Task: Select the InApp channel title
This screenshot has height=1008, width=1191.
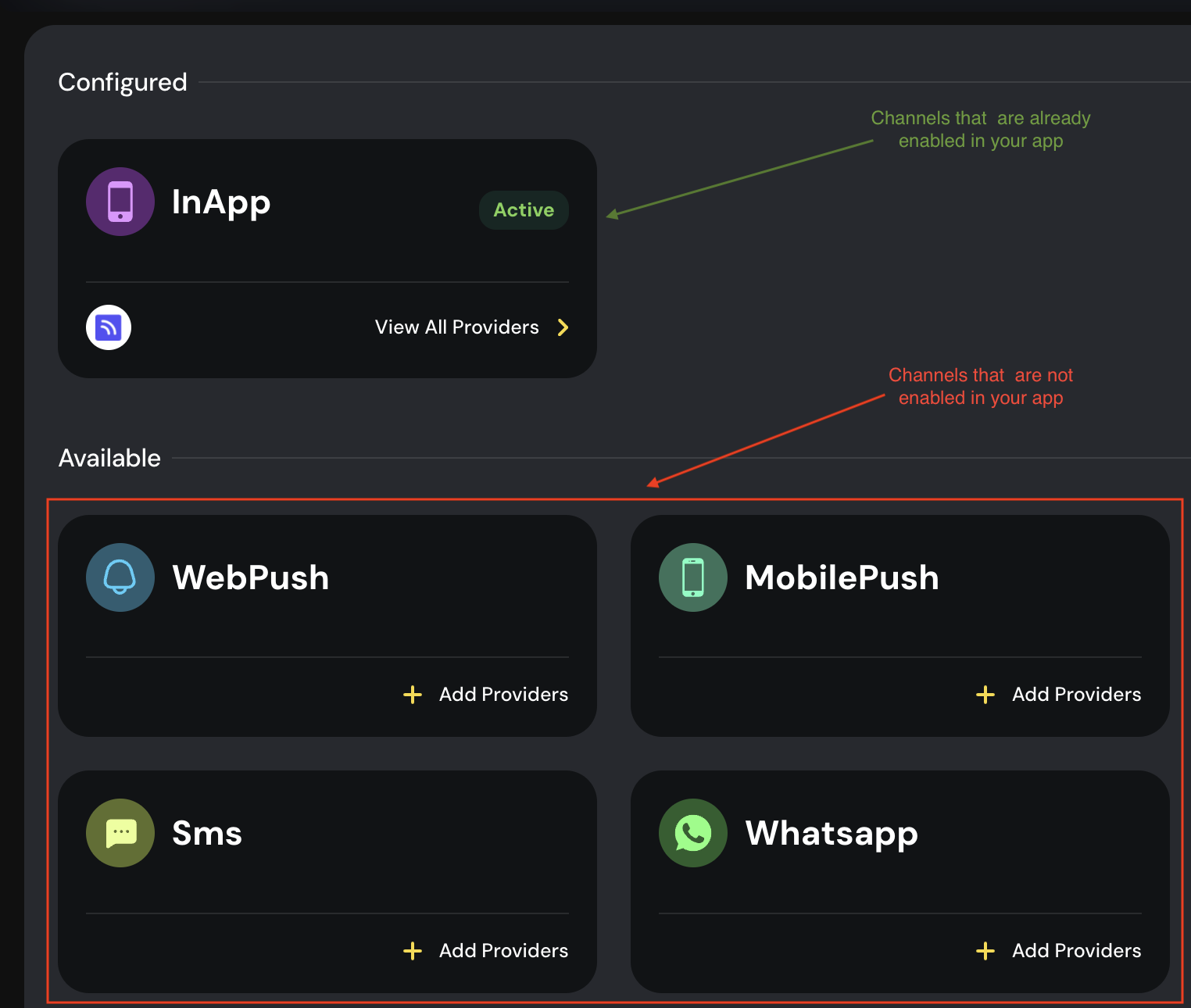Action: pyautogui.click(x=221, y=203)
